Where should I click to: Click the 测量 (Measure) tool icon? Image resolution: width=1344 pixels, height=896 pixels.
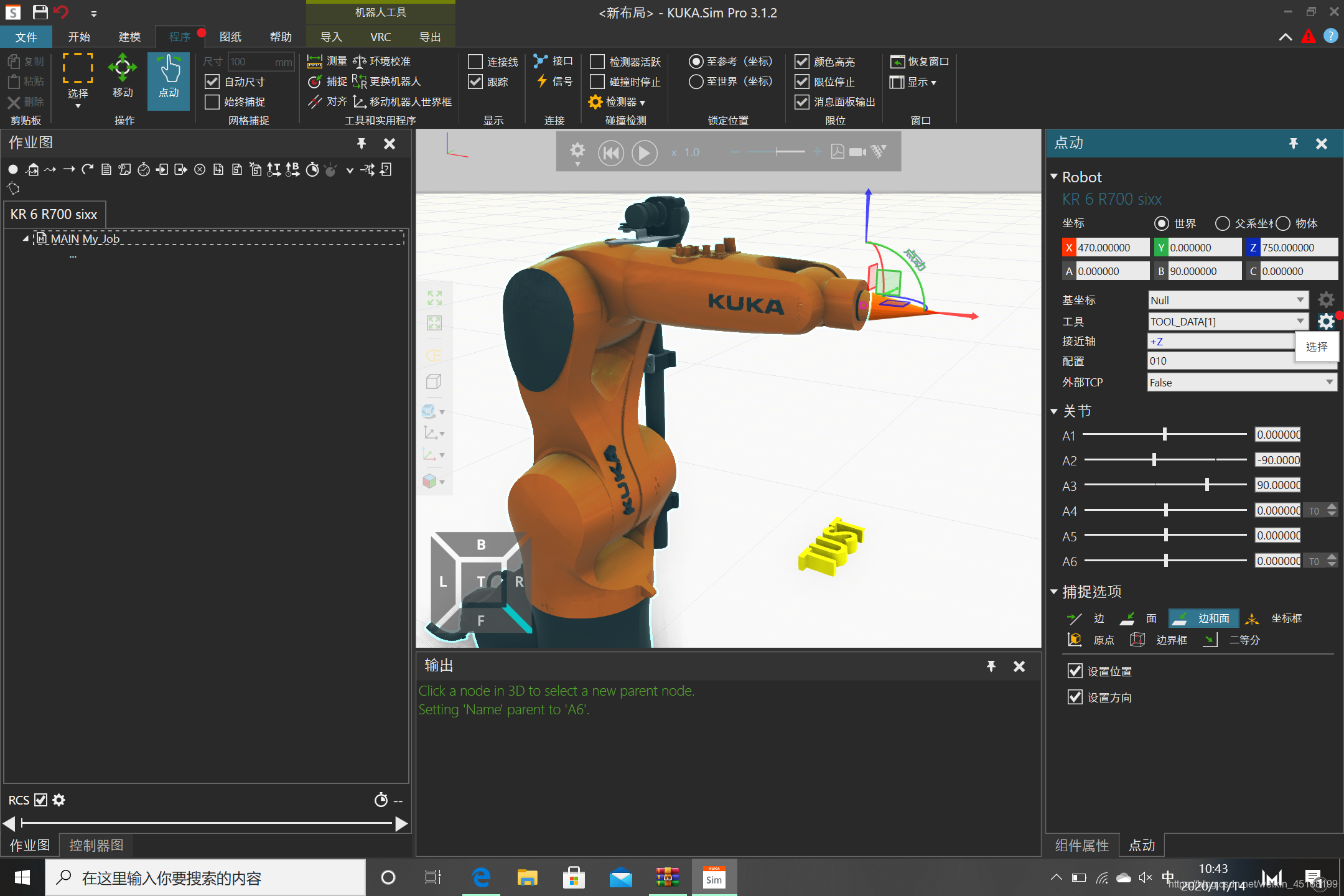click(315, 62)
